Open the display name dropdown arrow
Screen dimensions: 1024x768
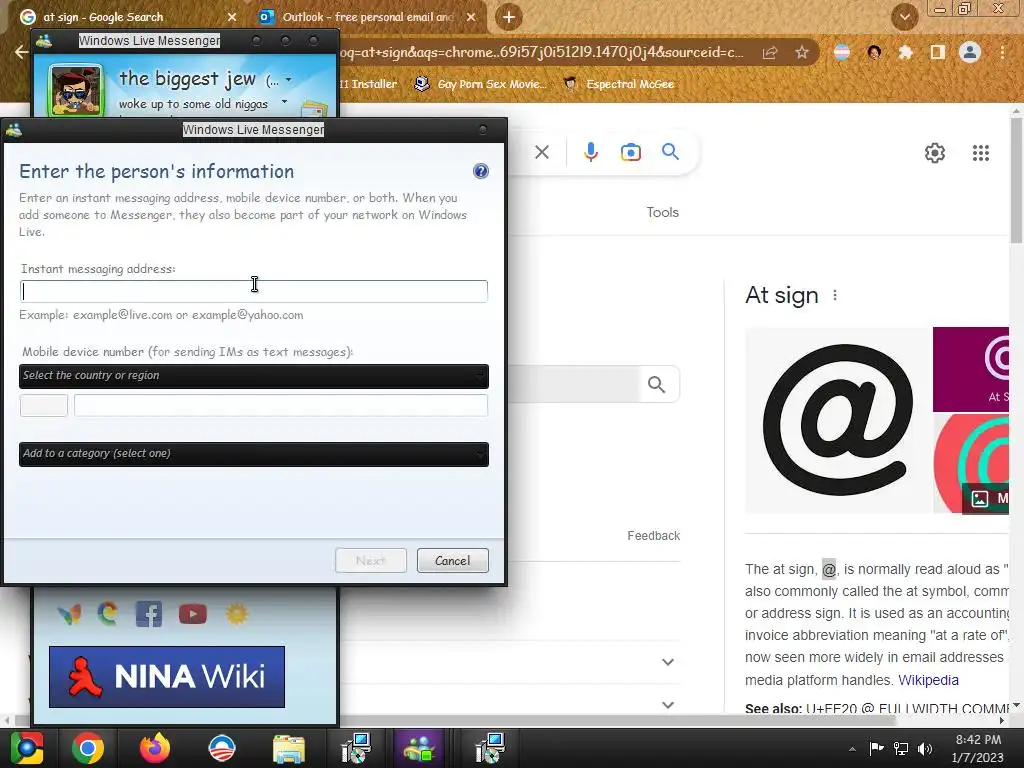289,80
